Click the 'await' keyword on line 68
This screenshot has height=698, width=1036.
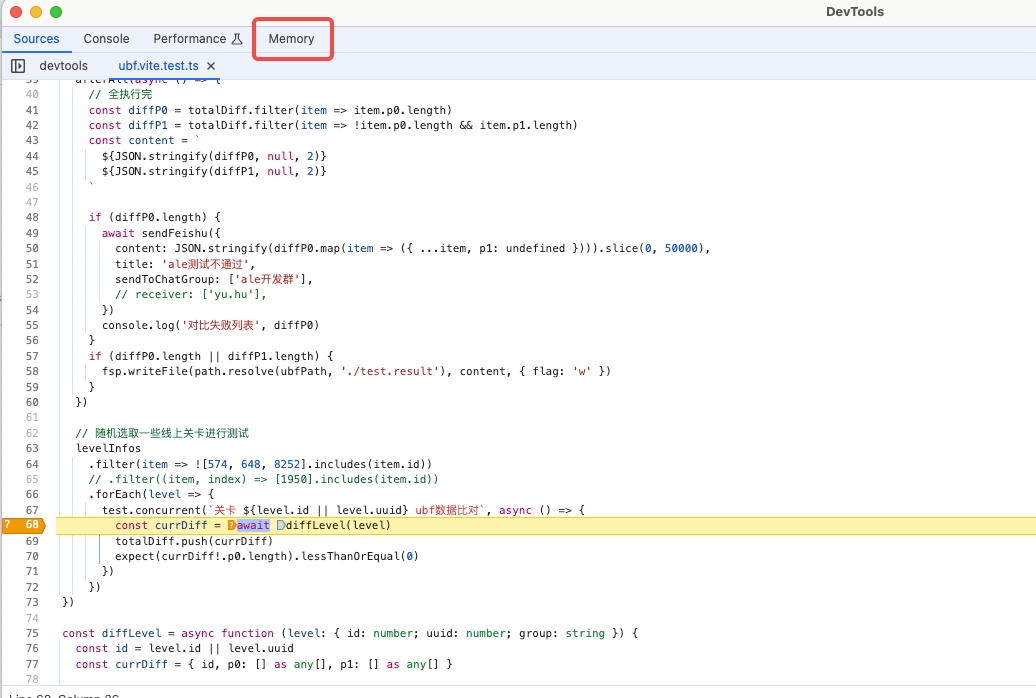253,525
